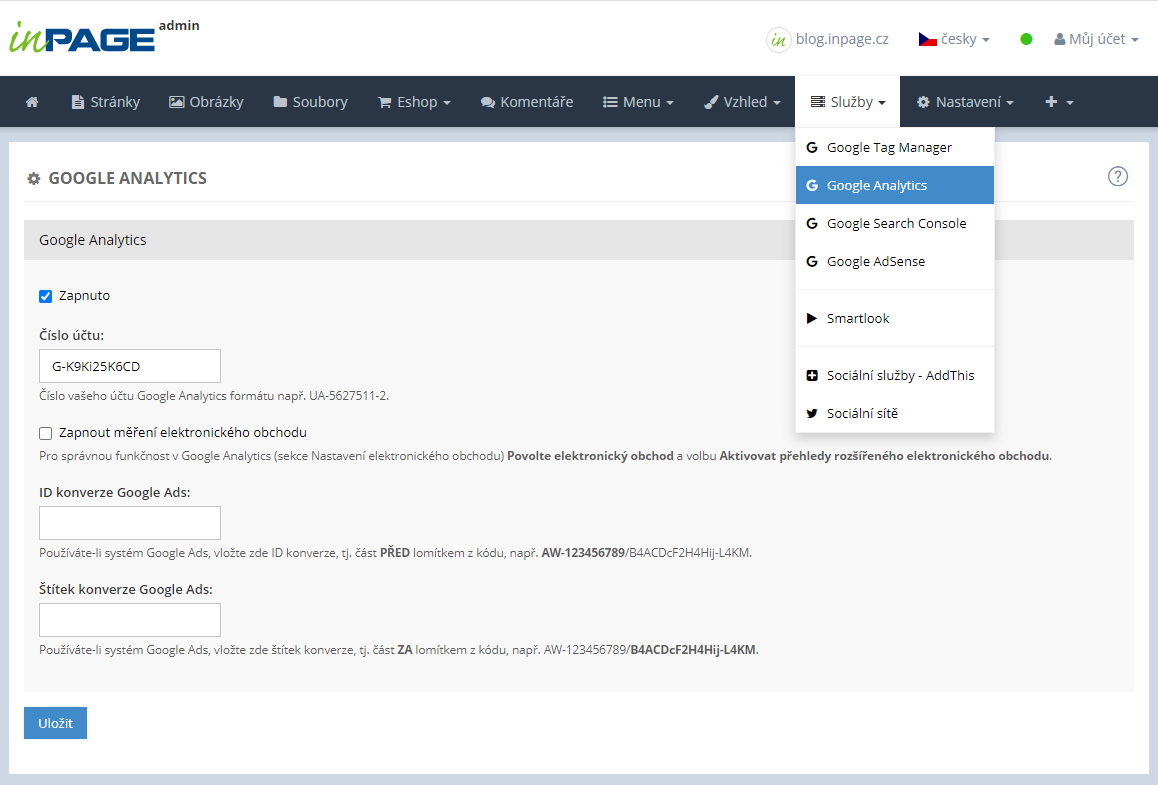Click the home icon in navbar
This screenshot has width=1158, height=785.
click(32, 102)
